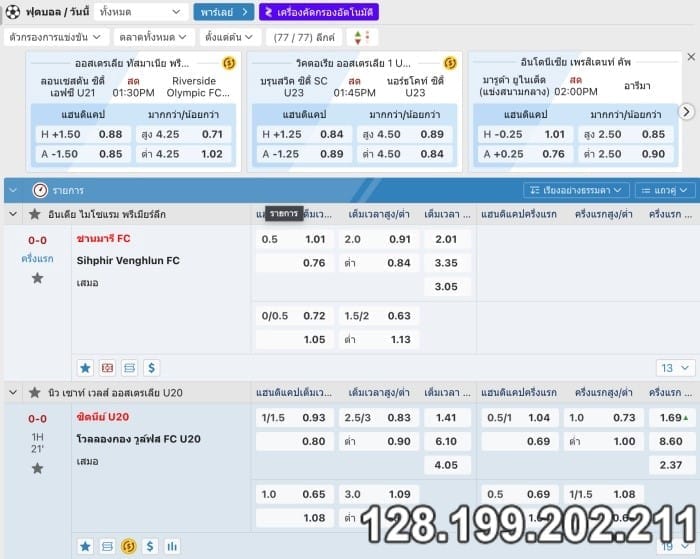This screenshot has width=700, height=559.
Task: Select ซิดนีย์ U20 match winner odds 1.41
Action: click(447, 418)
